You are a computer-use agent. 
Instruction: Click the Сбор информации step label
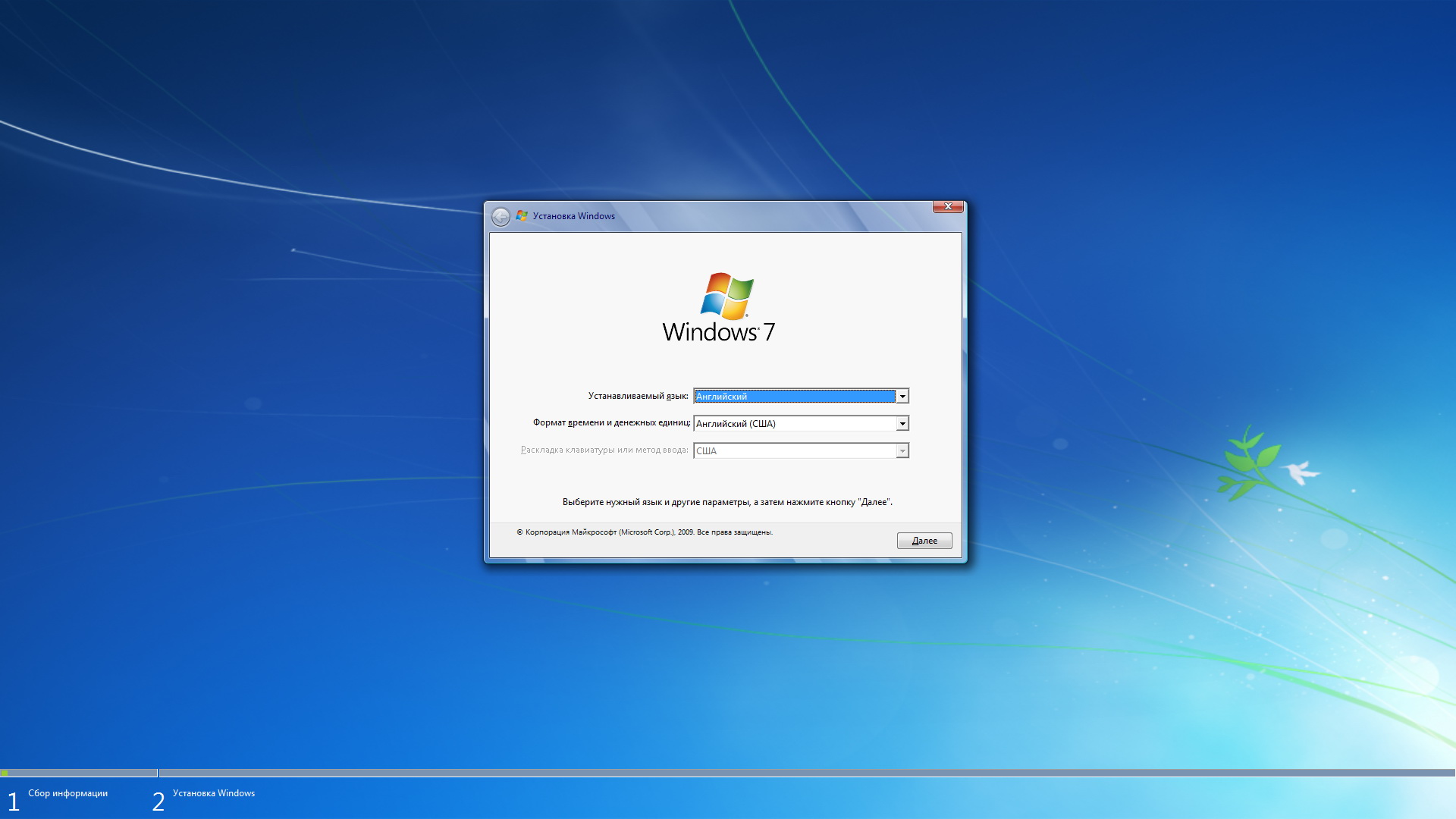(67, 793)
